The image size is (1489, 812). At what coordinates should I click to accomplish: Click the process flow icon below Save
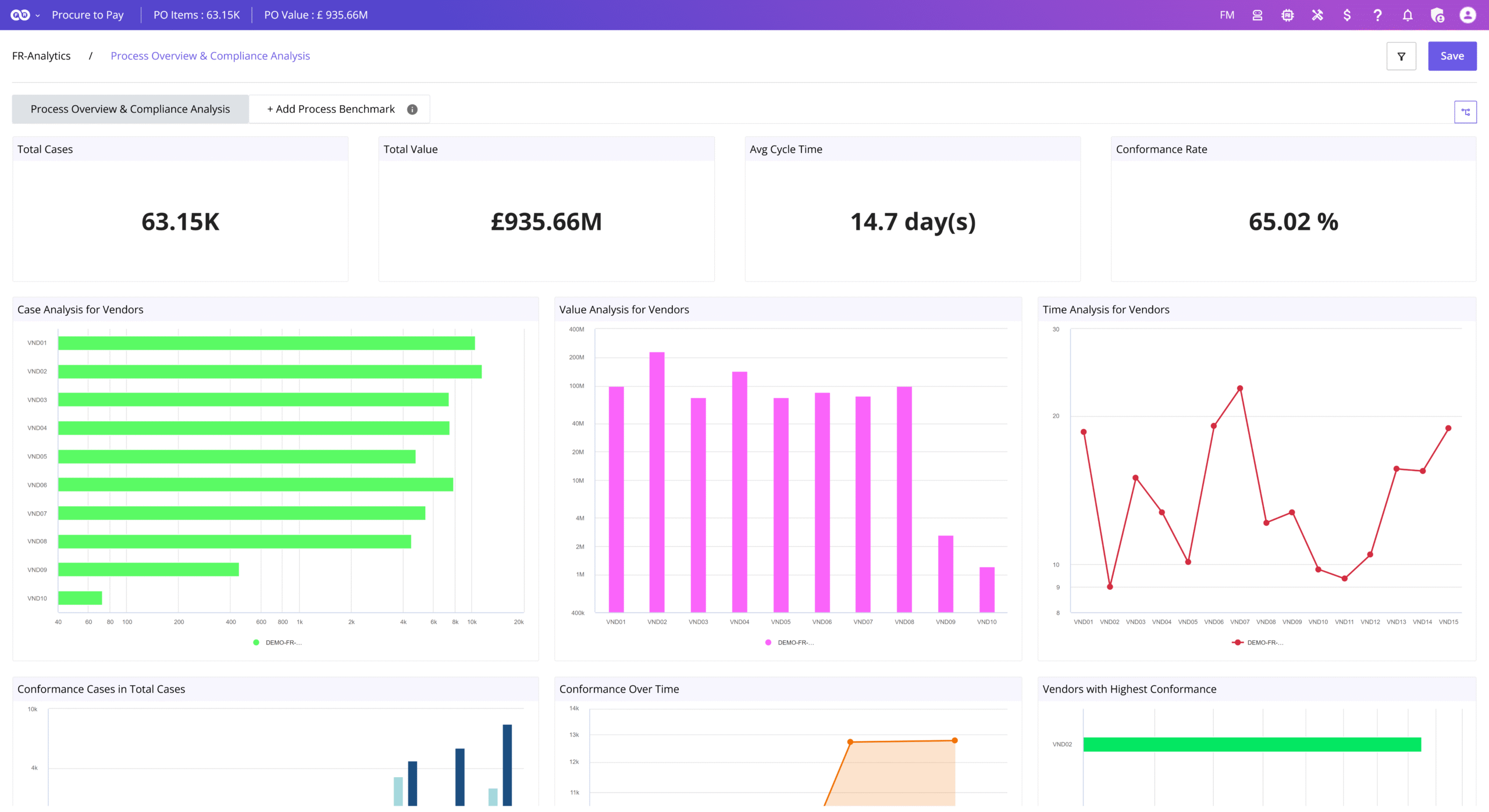[x=1465, y=112]
